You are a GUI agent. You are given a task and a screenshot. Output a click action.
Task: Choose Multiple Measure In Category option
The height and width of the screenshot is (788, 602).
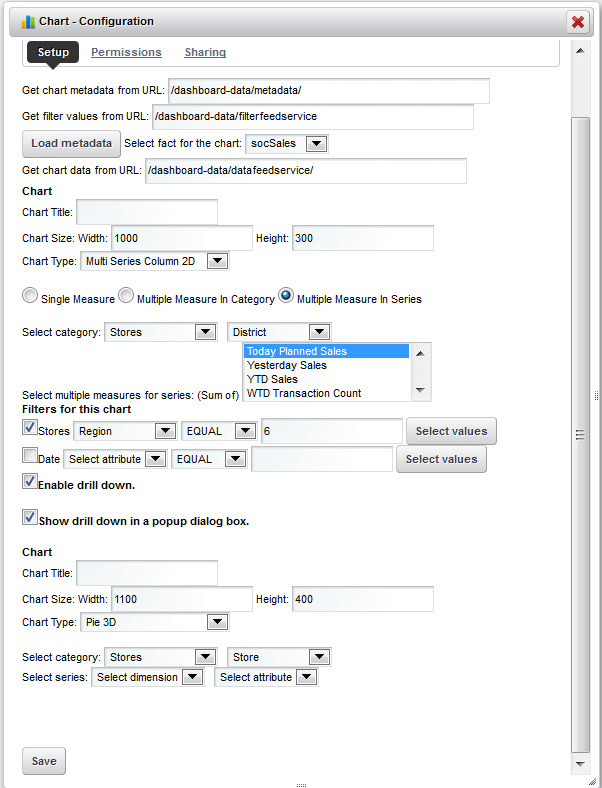[x=126, y=297]
